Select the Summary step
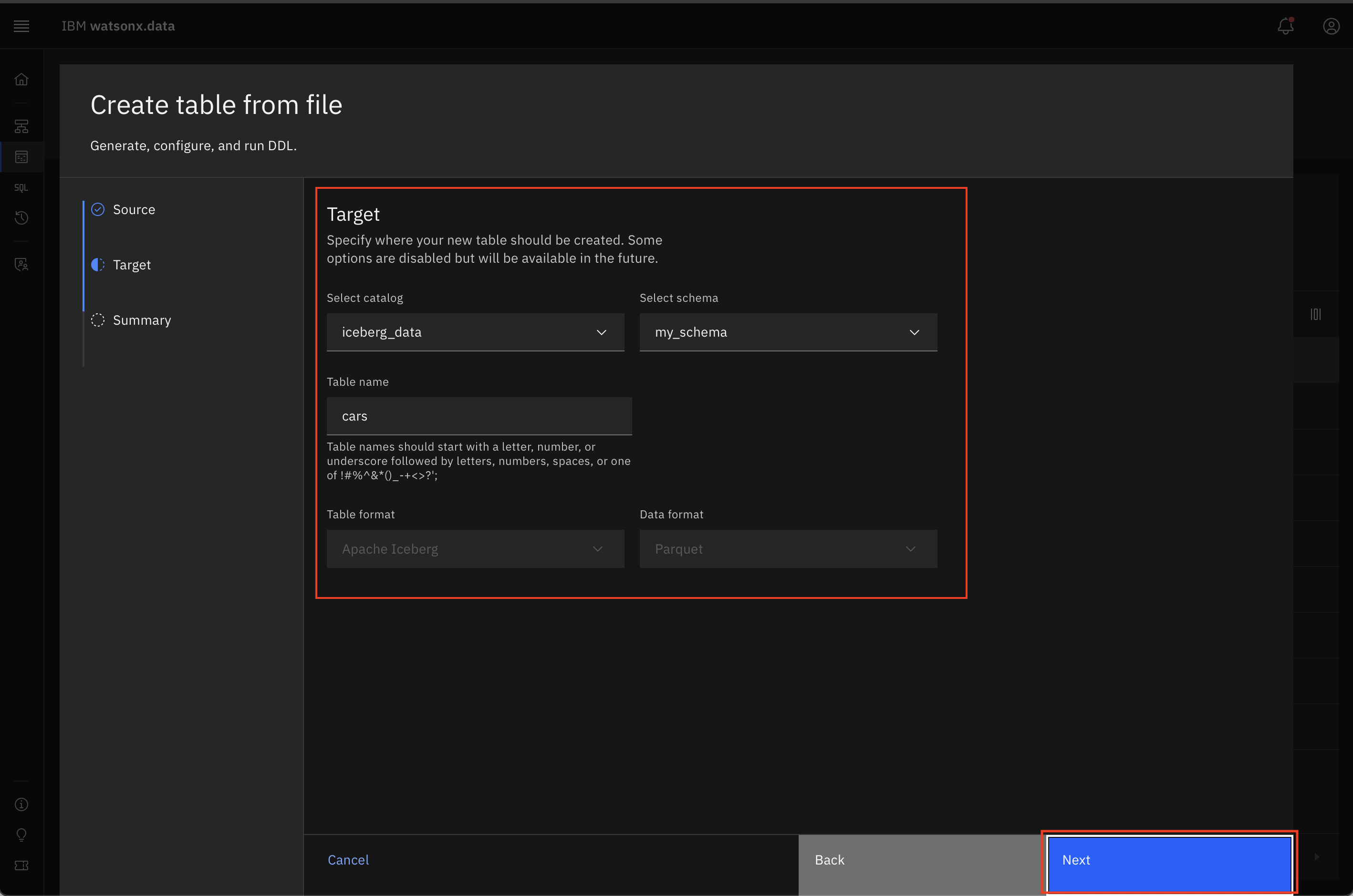1353x896 pixels. [x=142, y=320]
